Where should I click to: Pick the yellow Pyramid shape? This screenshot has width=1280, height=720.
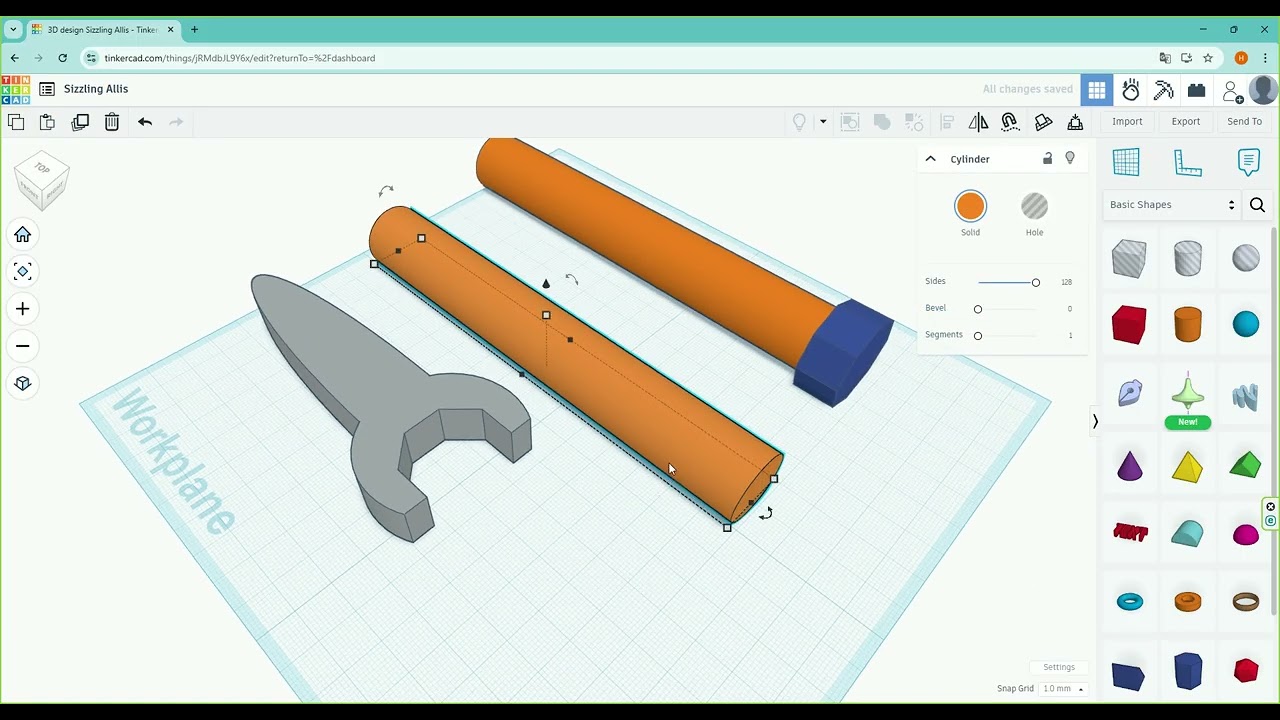click(1187, 466)
